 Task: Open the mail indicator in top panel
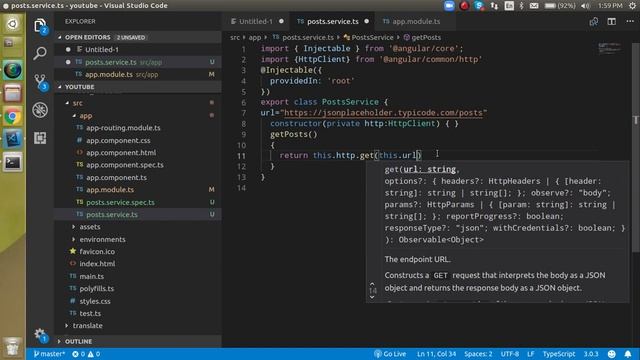[x=534, y=6]
